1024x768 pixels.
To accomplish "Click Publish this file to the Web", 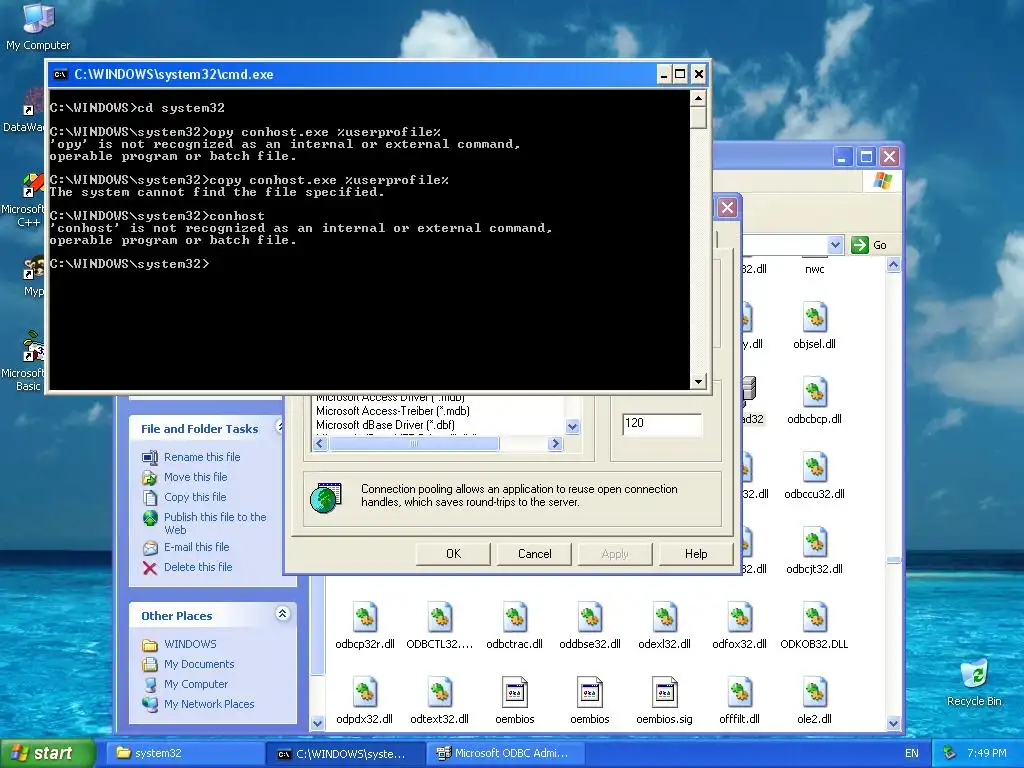I will coord(215,523).
